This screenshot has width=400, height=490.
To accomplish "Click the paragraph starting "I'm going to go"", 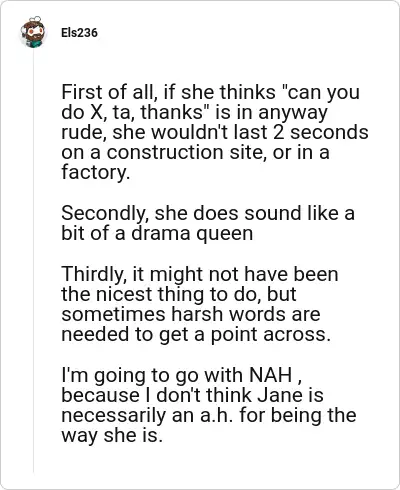I will pos(209,405).
